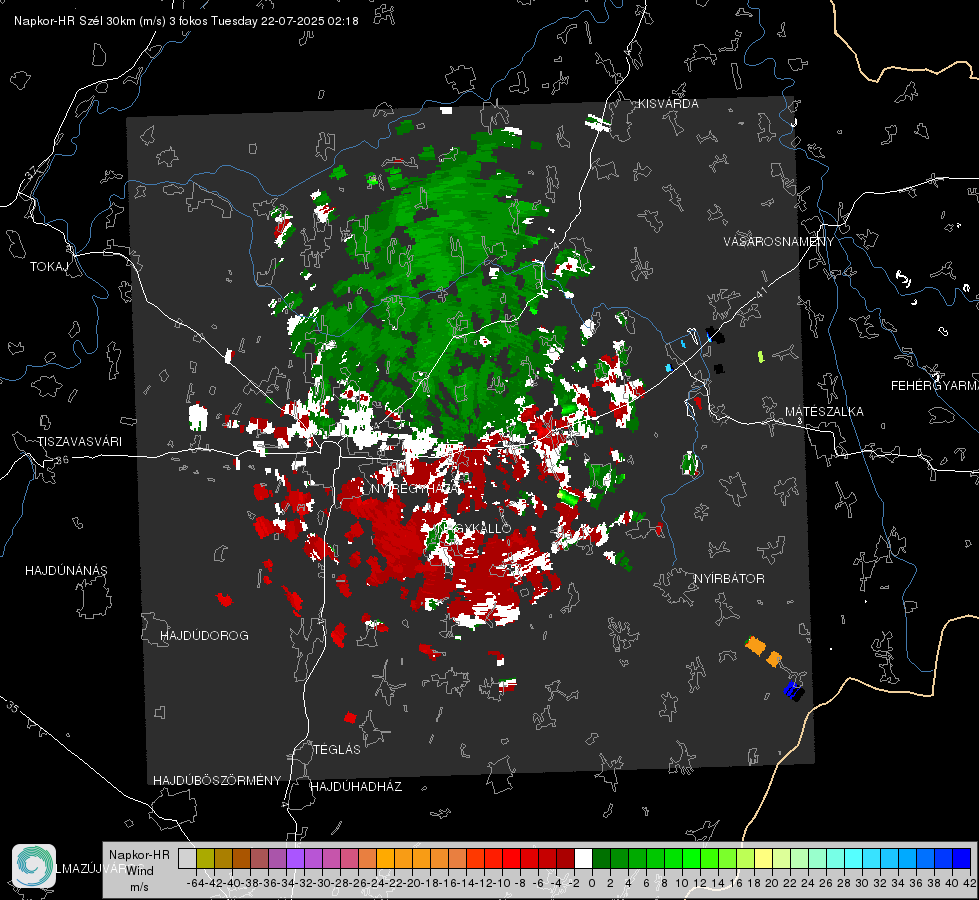Select the VÁSÁROSNAMÉNY town label
This screenshot has height=900, width=979.
point(779,241)
